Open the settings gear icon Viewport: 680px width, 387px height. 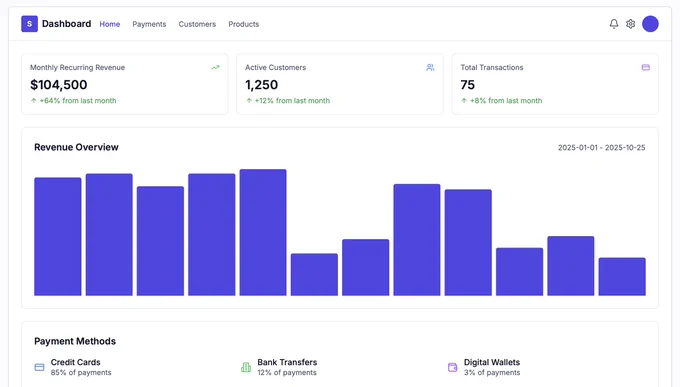(631, 24)
